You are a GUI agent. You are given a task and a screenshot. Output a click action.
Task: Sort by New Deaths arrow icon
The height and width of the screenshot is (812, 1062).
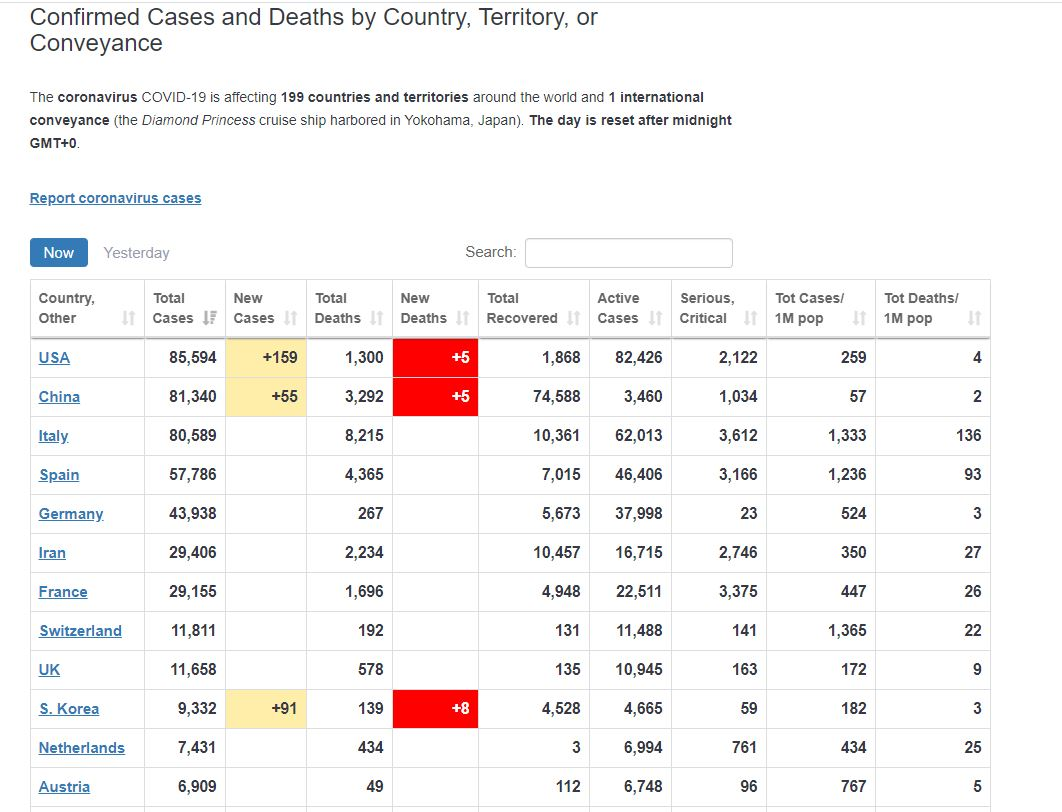463,318
